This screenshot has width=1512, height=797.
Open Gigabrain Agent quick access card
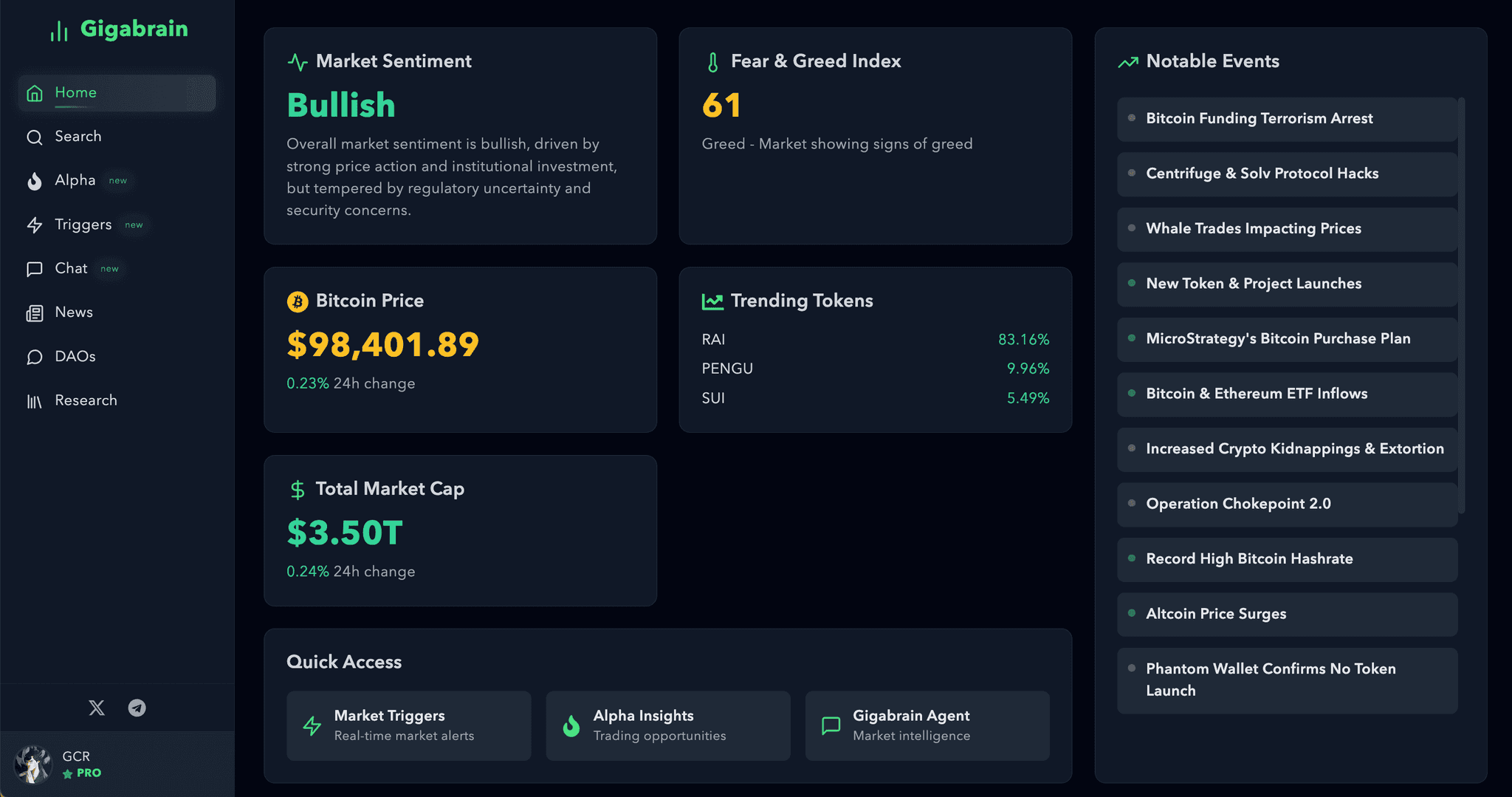(x=927, y=726)
